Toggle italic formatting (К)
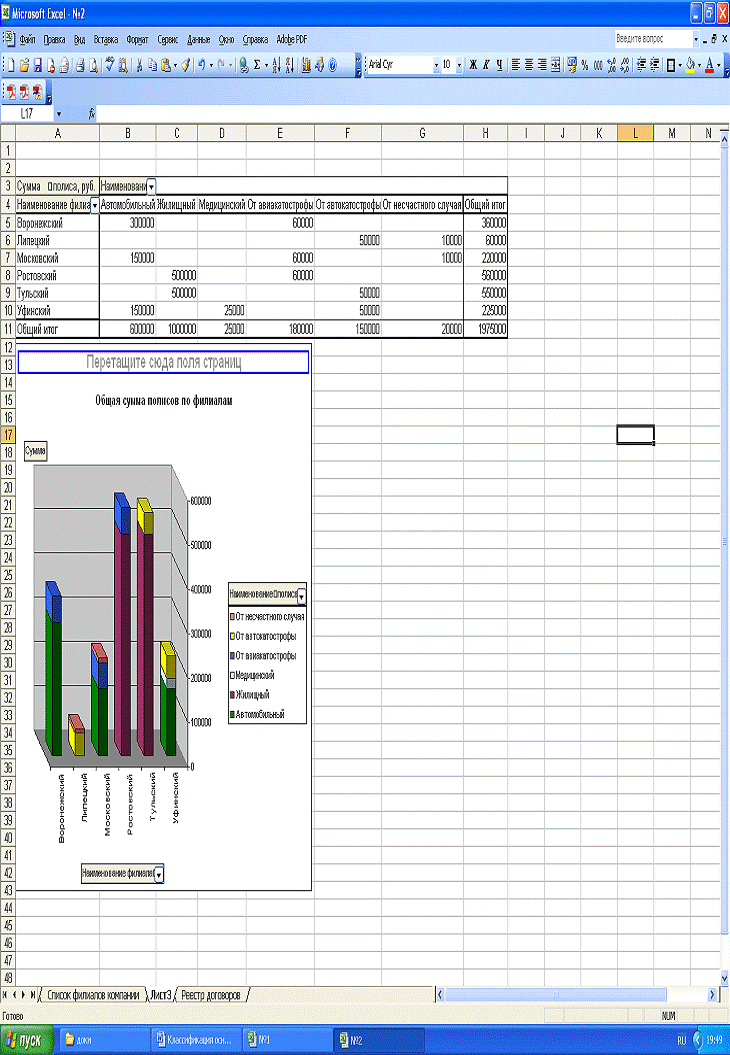 pos(486,65)
